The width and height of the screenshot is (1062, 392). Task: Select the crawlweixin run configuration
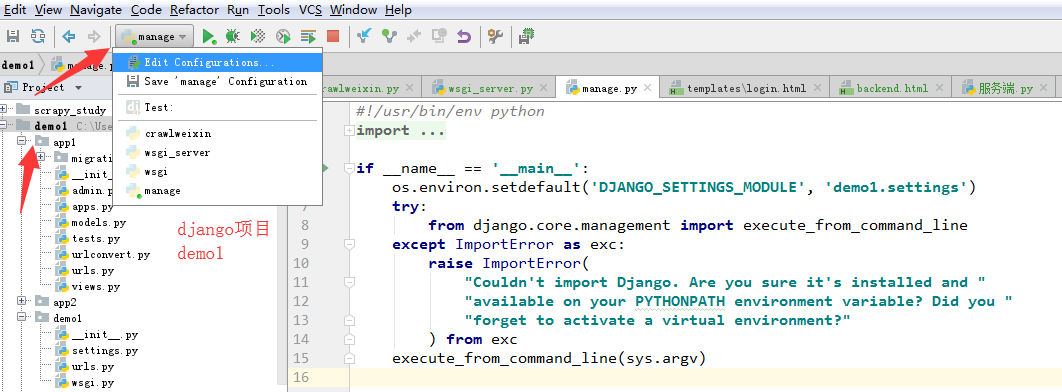click(218, 133)
